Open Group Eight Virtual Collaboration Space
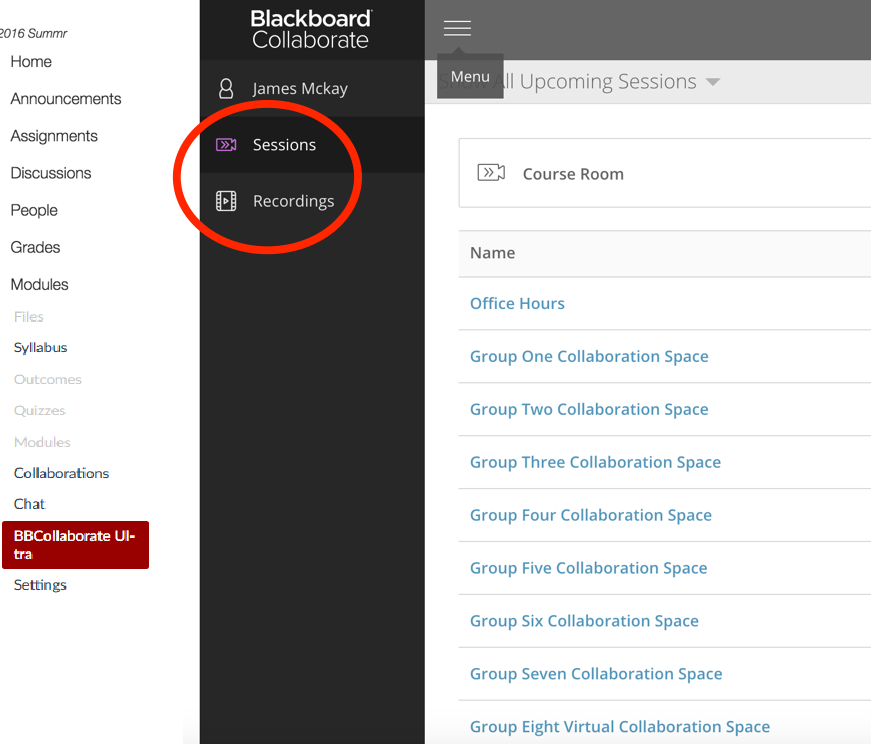Viewport: 871px width, 744px height. 620,727
